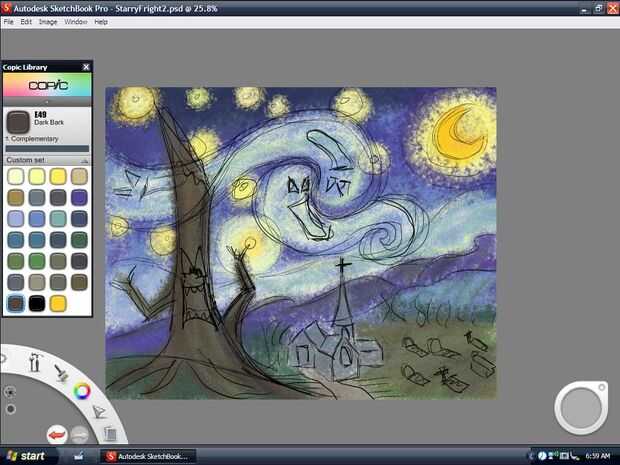
Task: Open the Brushes icon on the lagoon
Action: (61, 372)
